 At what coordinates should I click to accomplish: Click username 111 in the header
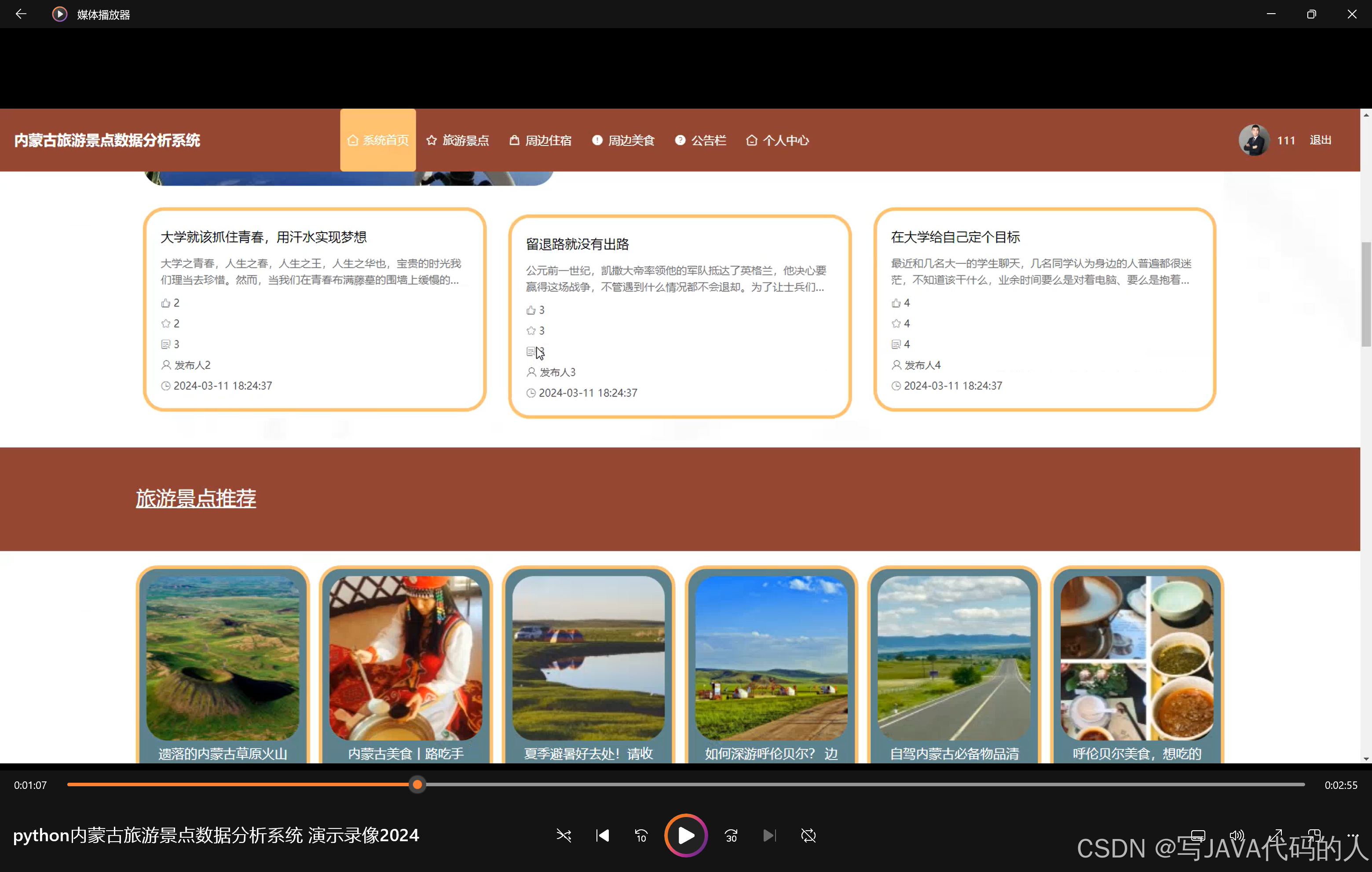(x=1285, y=140)
